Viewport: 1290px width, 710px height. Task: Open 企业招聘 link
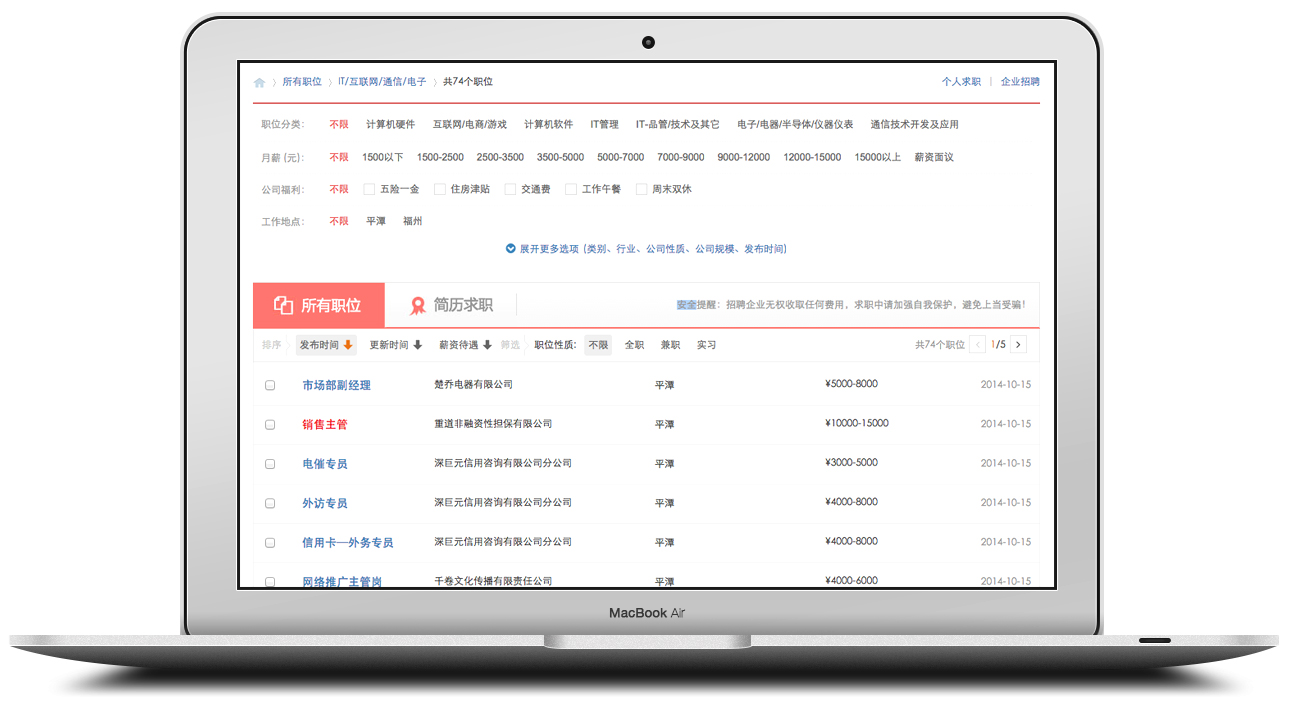tap(1020, 82)
